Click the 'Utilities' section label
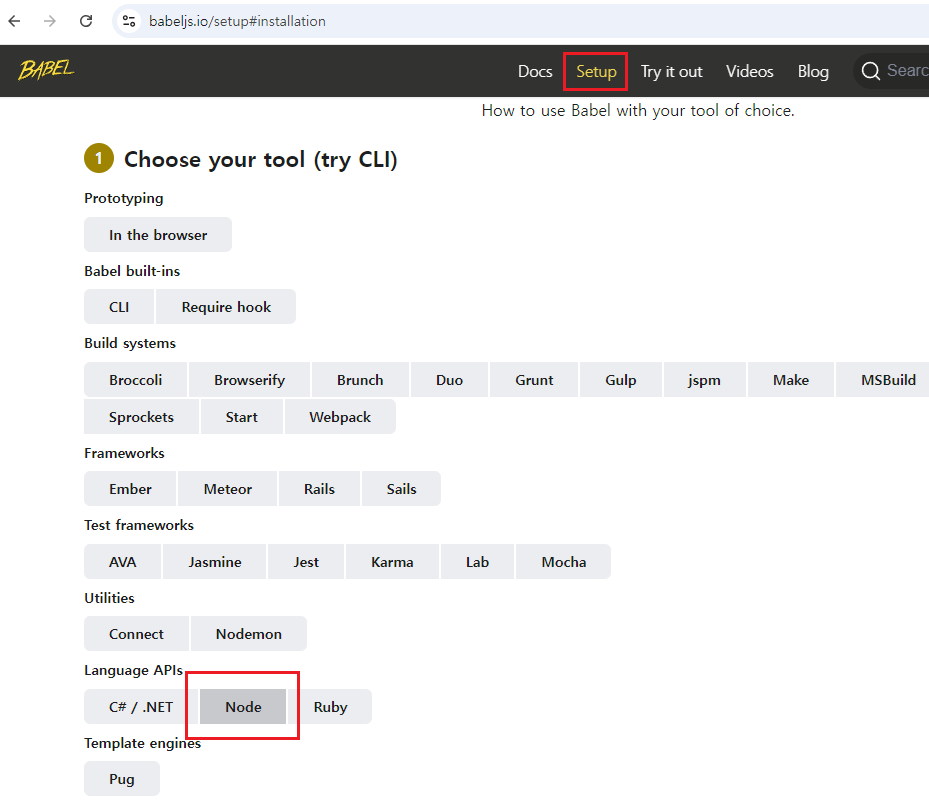Image resolution: width=929 pixels, height=808 pixels. coord(109,598)
